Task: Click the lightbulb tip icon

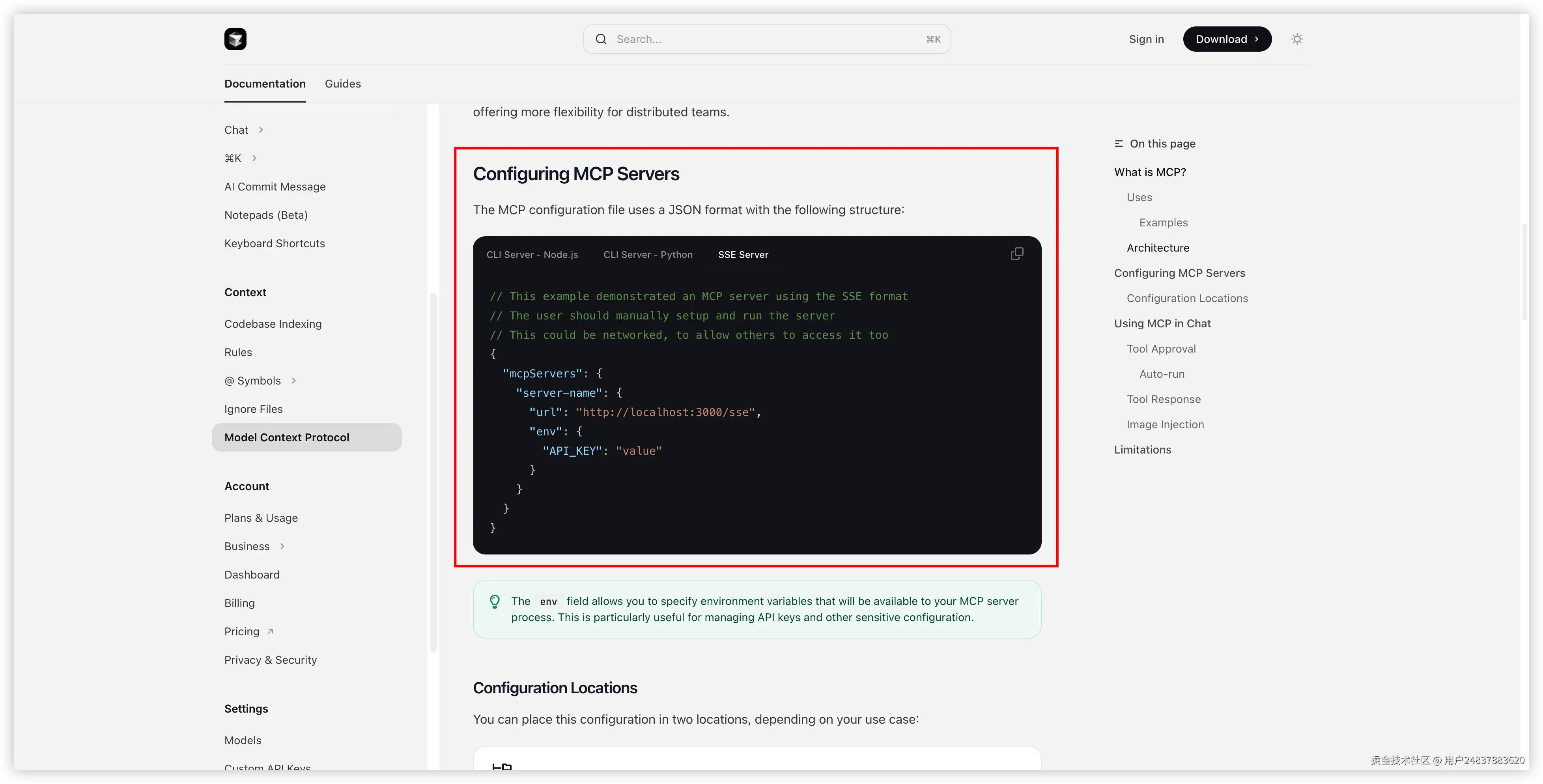Action: [495, 601]
